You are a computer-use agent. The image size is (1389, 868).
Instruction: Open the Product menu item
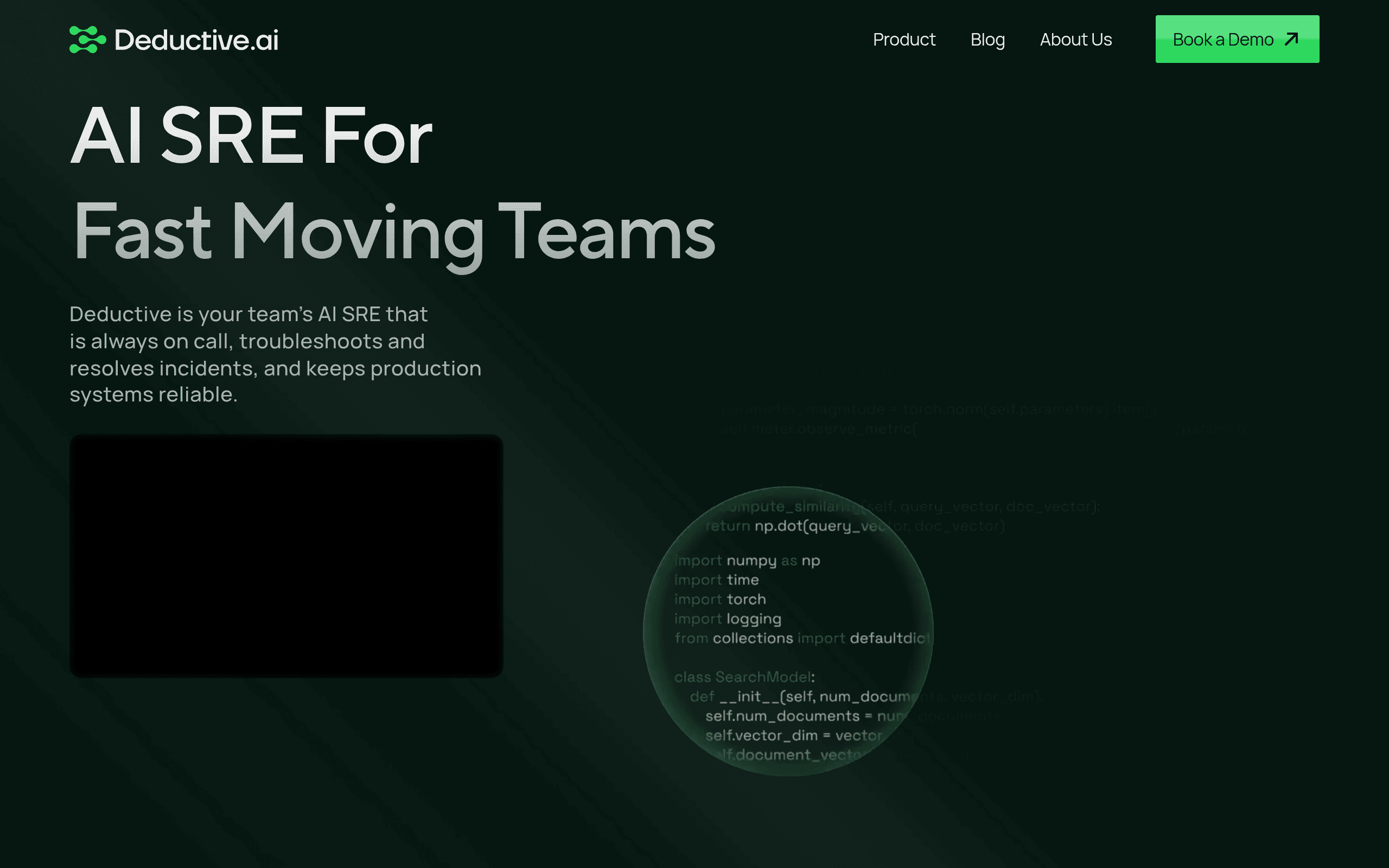point(904,40)
